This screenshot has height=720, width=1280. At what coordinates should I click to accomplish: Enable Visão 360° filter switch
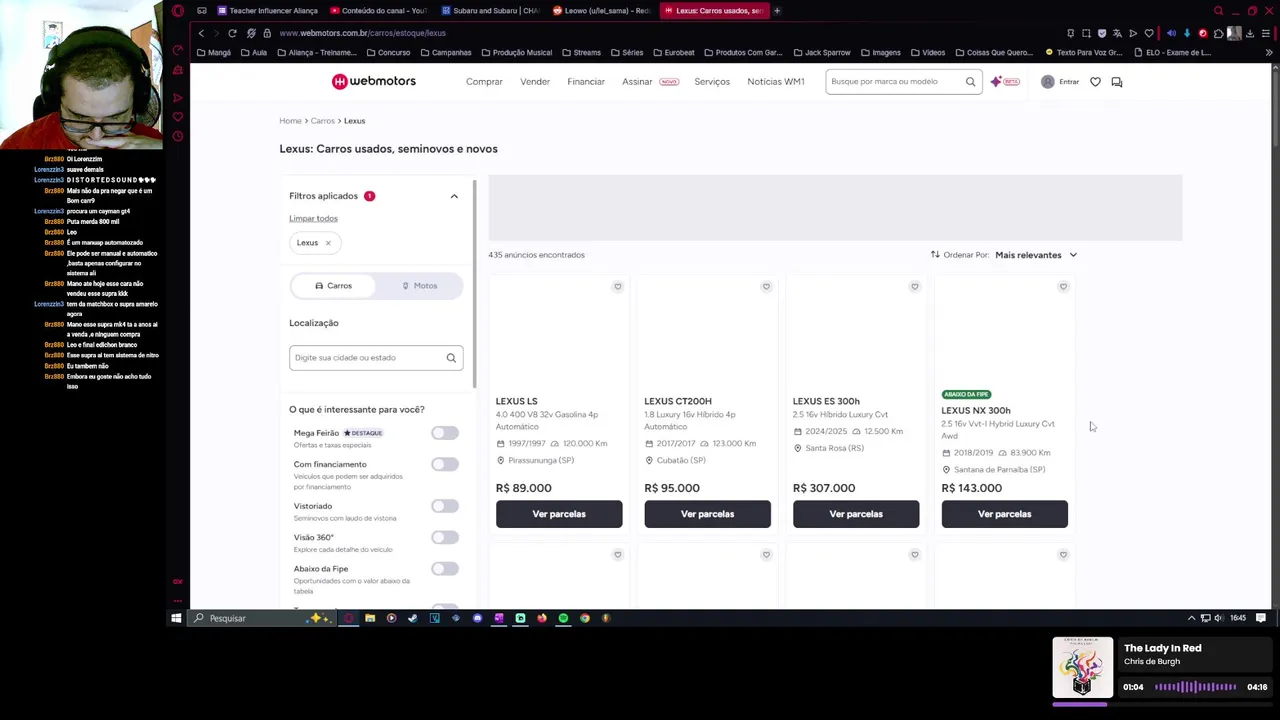point(445,537)
